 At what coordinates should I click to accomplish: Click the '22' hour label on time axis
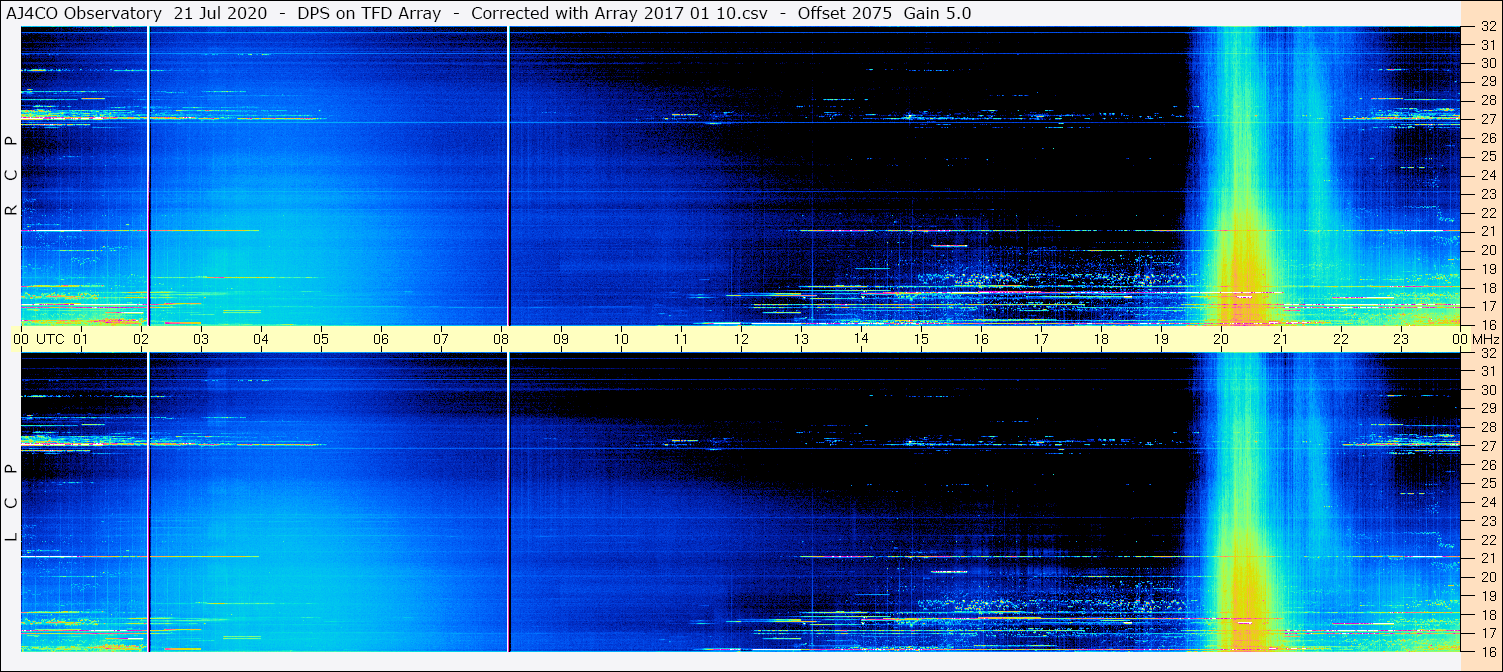click(1341, 339)
